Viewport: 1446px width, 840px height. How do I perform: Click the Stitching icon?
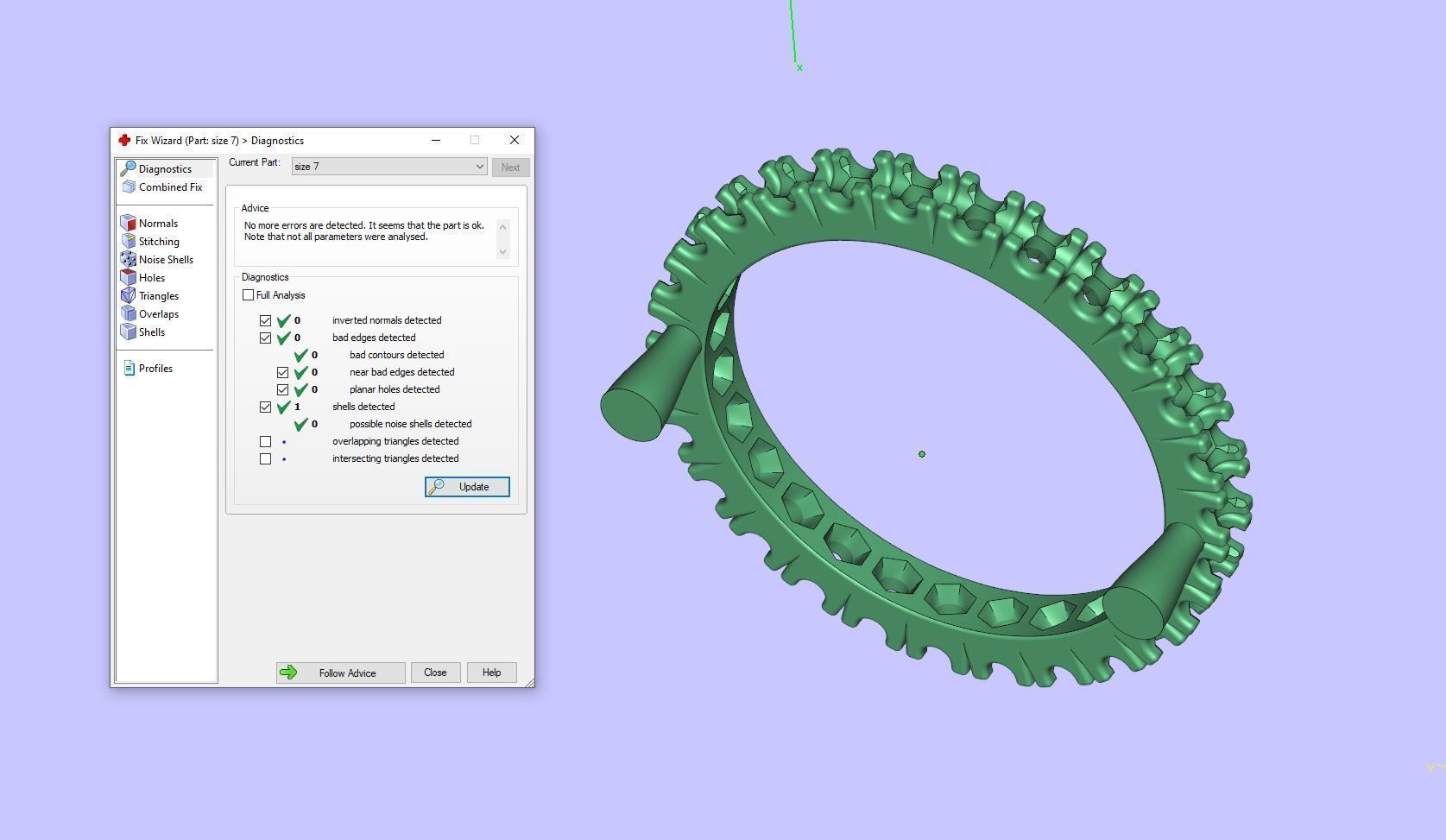point(129,241)
